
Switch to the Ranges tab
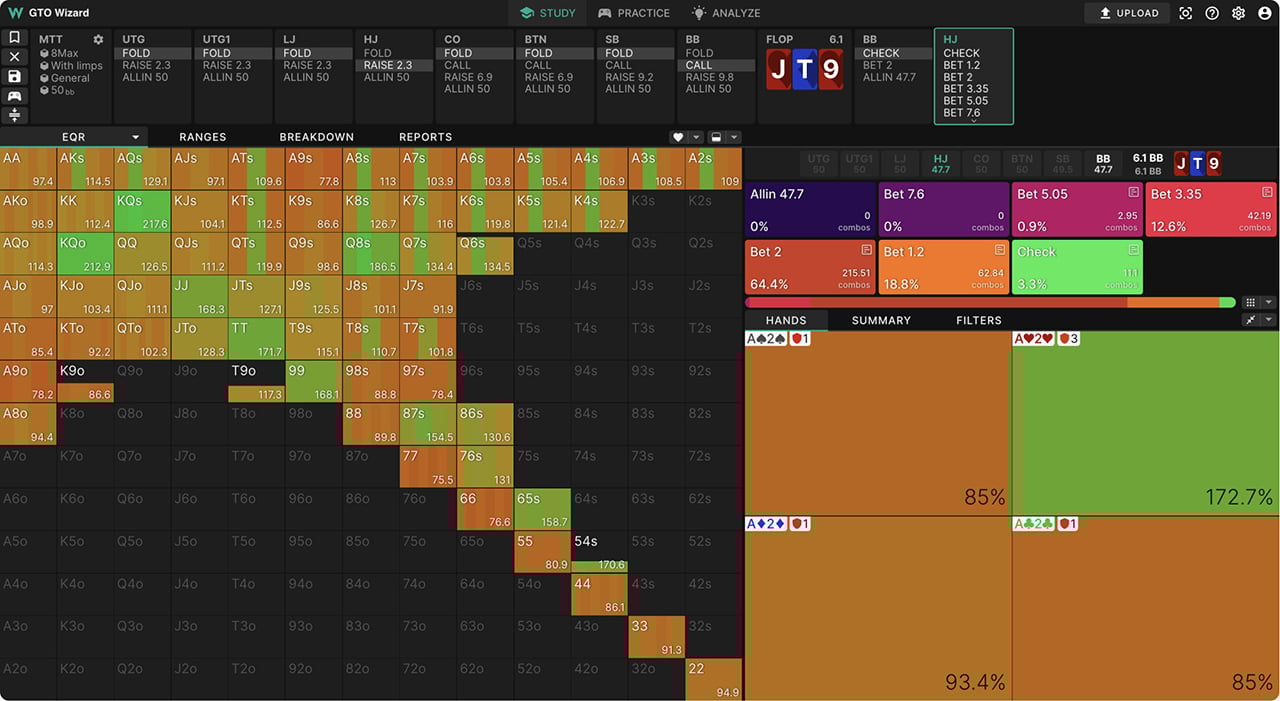point(202,137)
